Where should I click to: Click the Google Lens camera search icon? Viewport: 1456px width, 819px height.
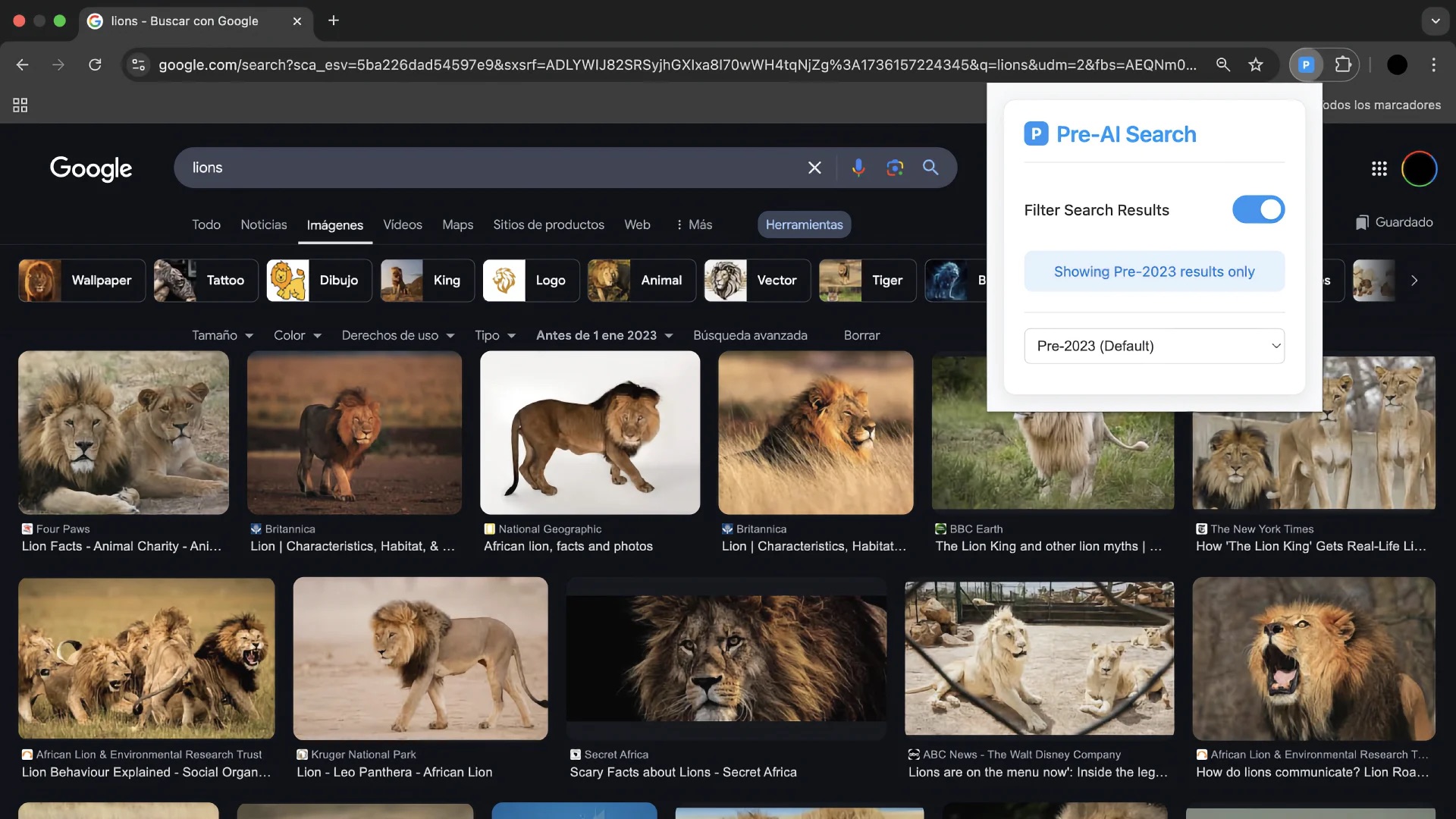click(895, 167)
